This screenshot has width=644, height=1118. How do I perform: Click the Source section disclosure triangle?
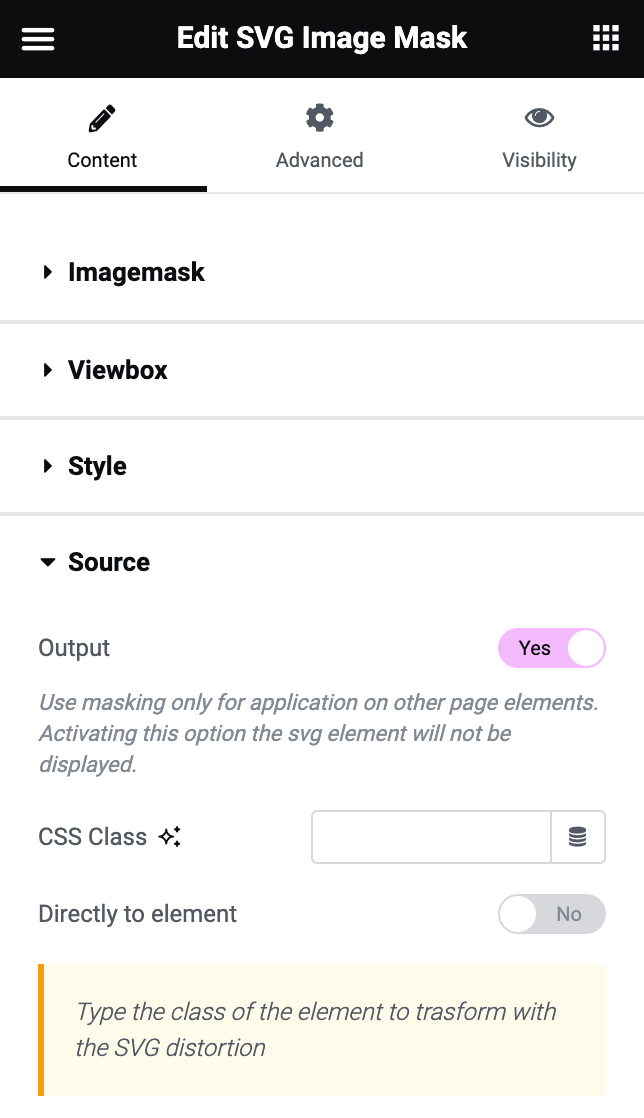[x=48, y=562]
